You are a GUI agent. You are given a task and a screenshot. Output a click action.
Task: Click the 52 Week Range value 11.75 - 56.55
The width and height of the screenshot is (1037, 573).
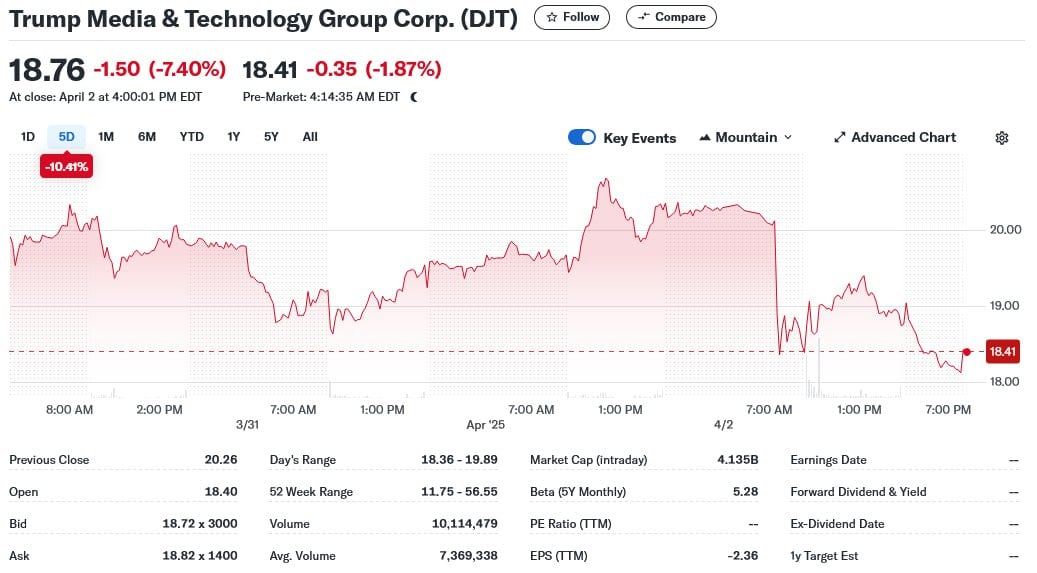(459, 492)
